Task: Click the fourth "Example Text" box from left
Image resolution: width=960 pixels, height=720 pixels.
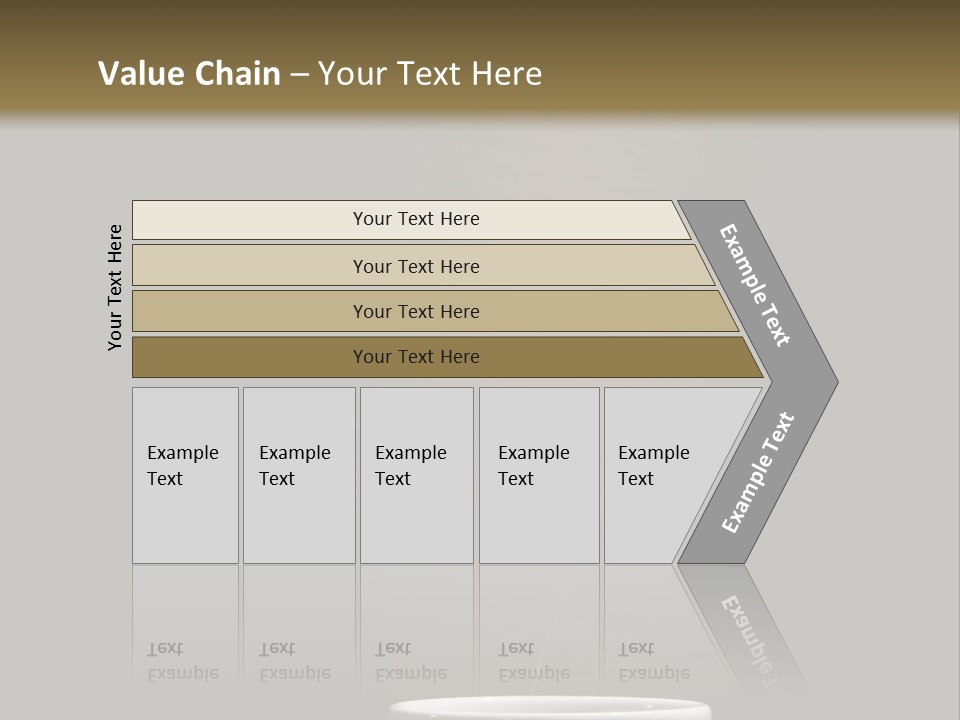Action: pos(539,475)
